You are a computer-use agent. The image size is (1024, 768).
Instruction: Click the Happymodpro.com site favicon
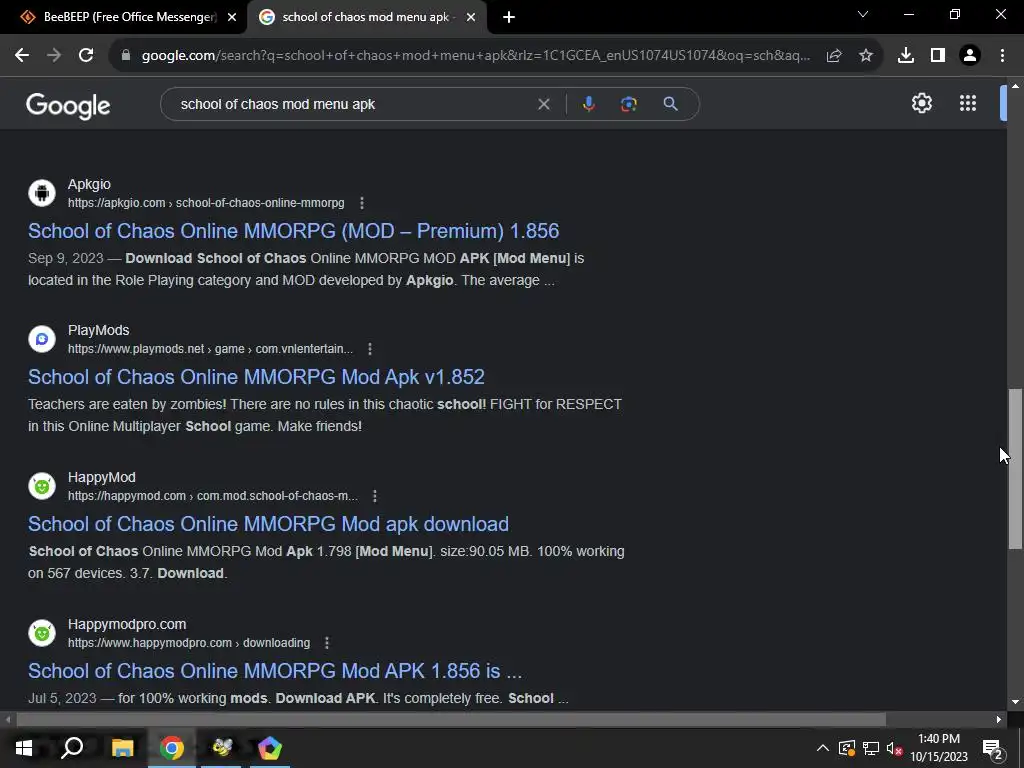(x=42, y=633)
